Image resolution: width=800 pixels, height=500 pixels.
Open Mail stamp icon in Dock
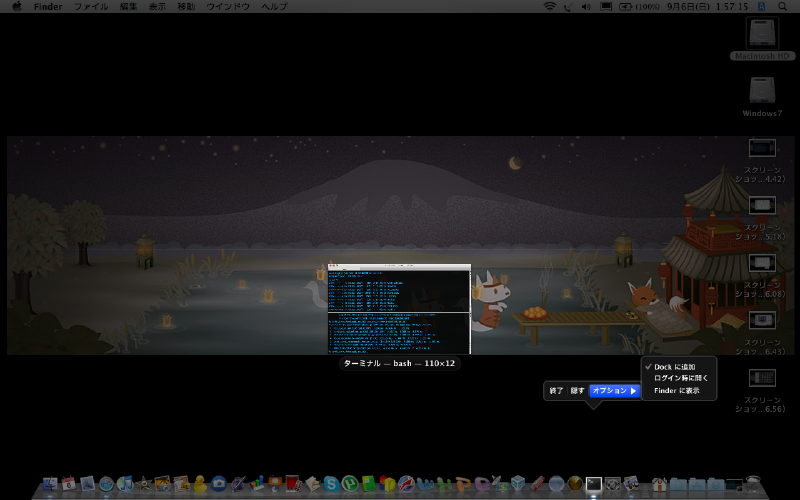(87, 483)
